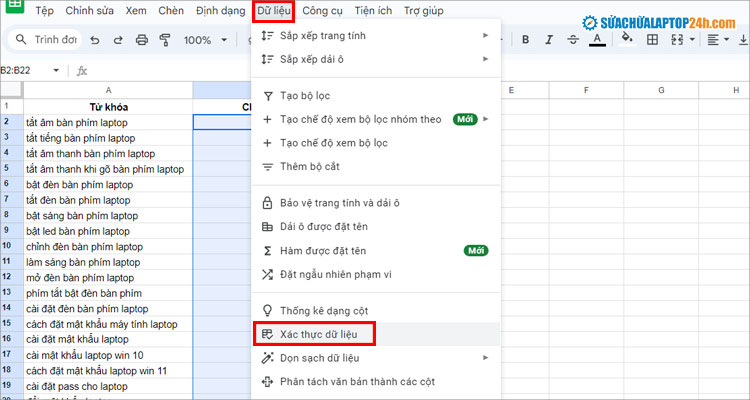Image resolution: width=750 pixels, height=400 pixels.
Task: Open horizontal align dropdown arrow
Action: pyautogui.click(x=727, y=40)
